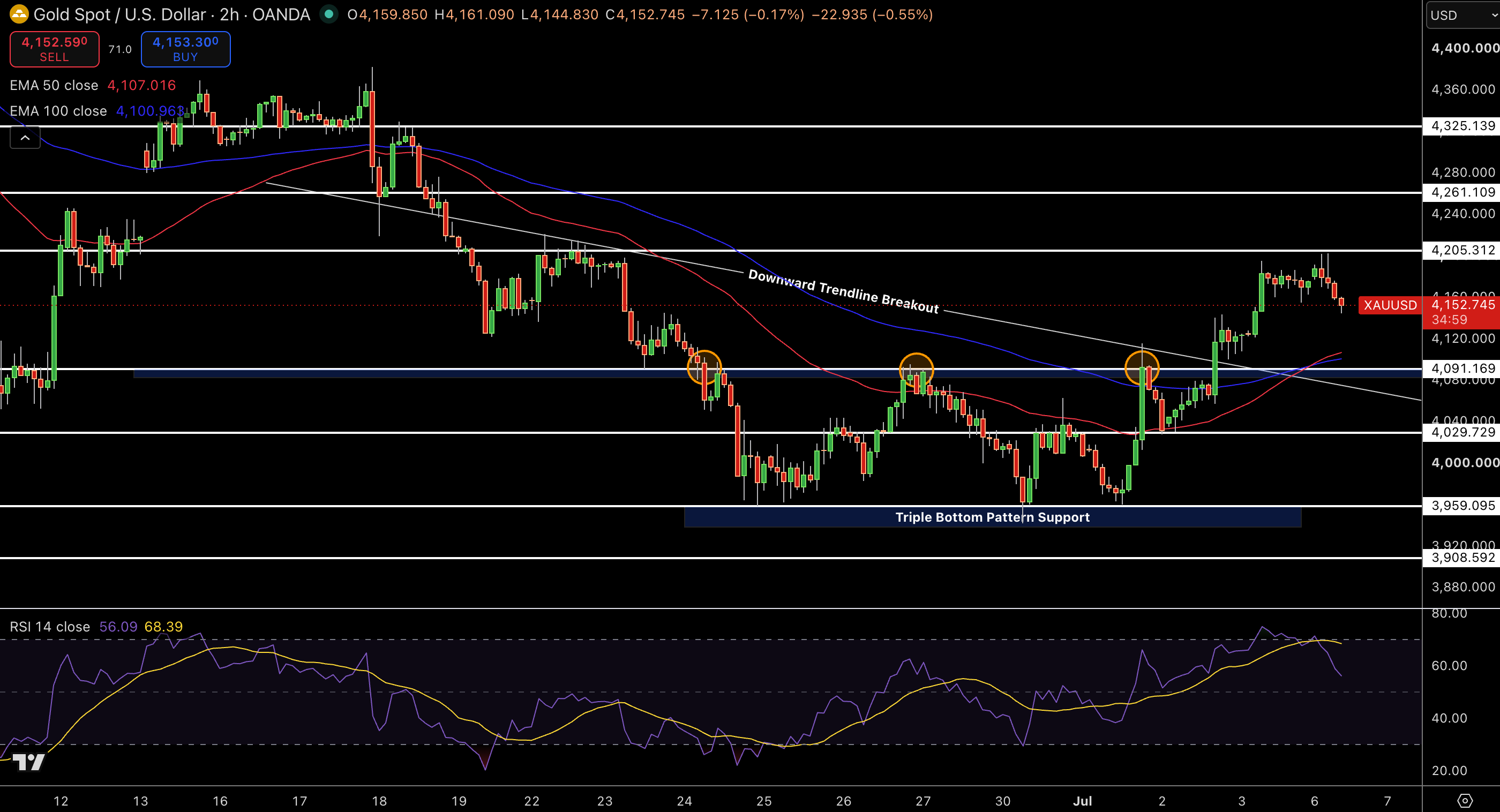The image size is (1500, 812).
Task: Click the 4,205.312 horizontal line price label
Action: 1462,250
